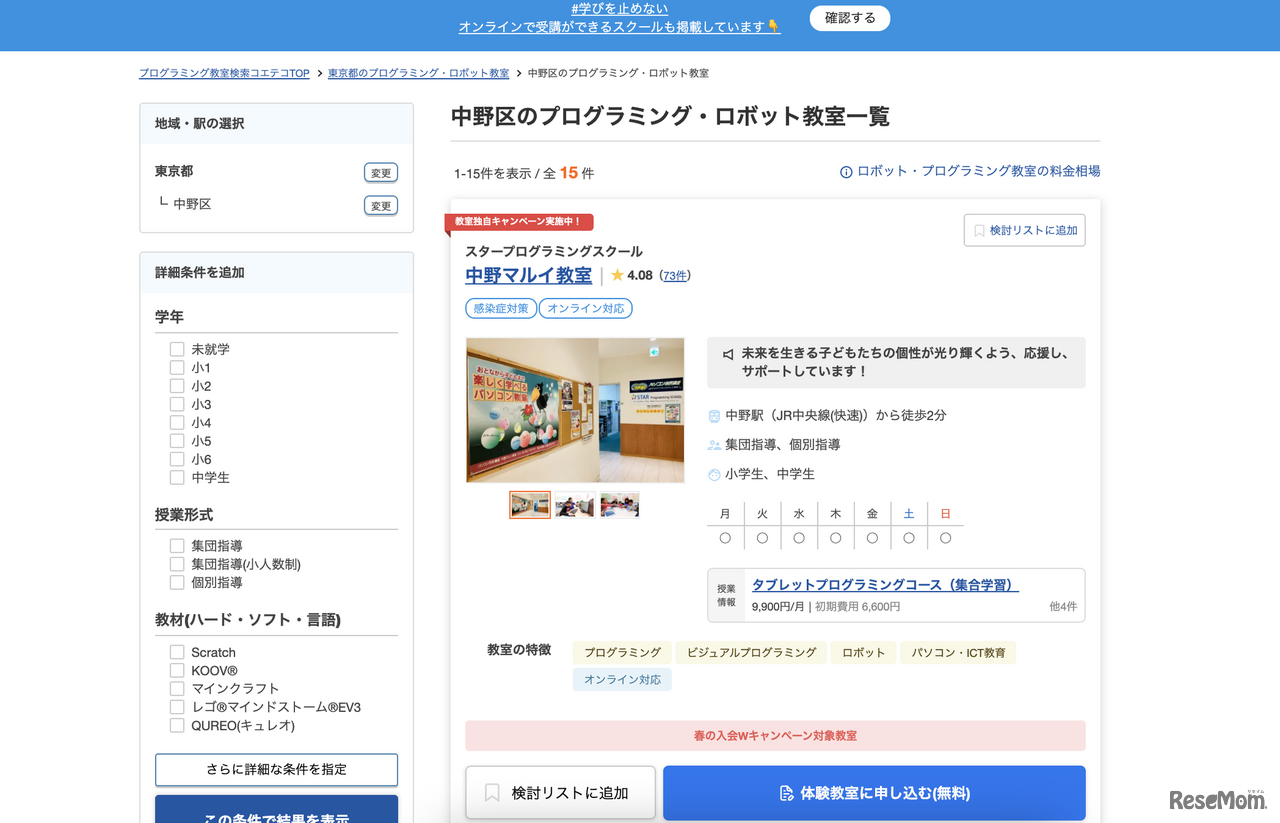The height and width of the screenshot is (823, 1280).
Task: Click the megaphone icon in message box
Action: coord(728,354)
